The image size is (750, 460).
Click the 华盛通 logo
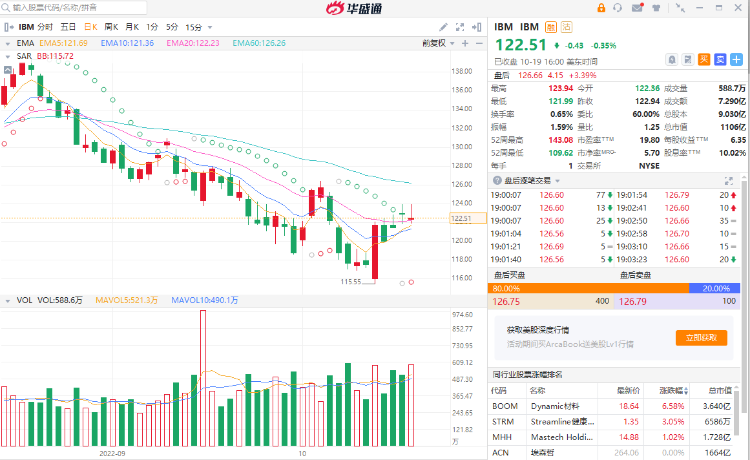pos(354,8)
